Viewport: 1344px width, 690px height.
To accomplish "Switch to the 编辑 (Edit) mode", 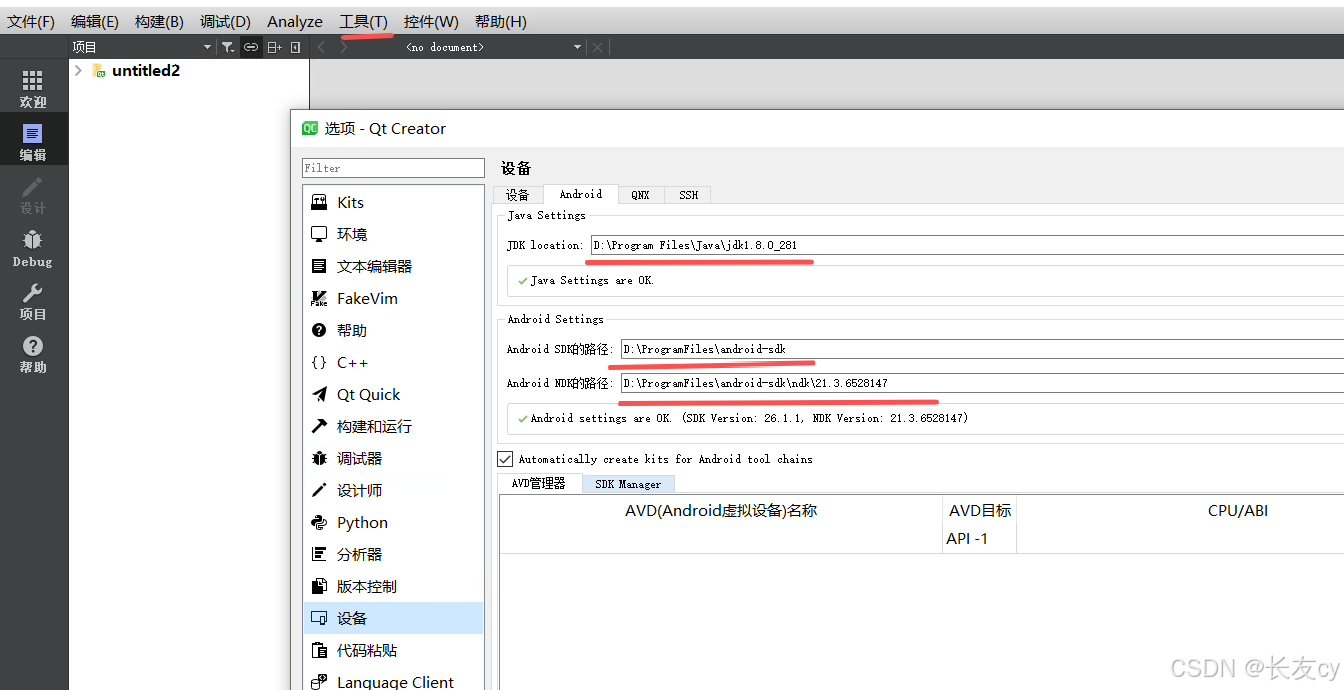I will (33, 140).
